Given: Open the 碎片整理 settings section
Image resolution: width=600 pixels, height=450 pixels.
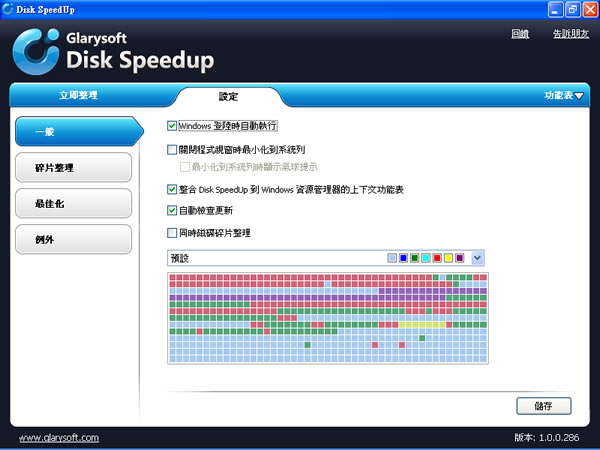Looking at the screenshot, I should pyautogui.click(x=73, y=167).
